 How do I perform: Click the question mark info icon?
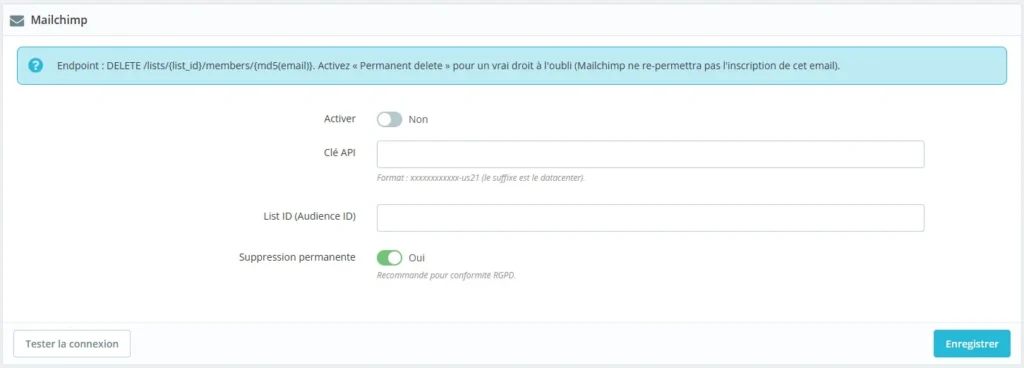pyautogui.click(x=36, y=65)
